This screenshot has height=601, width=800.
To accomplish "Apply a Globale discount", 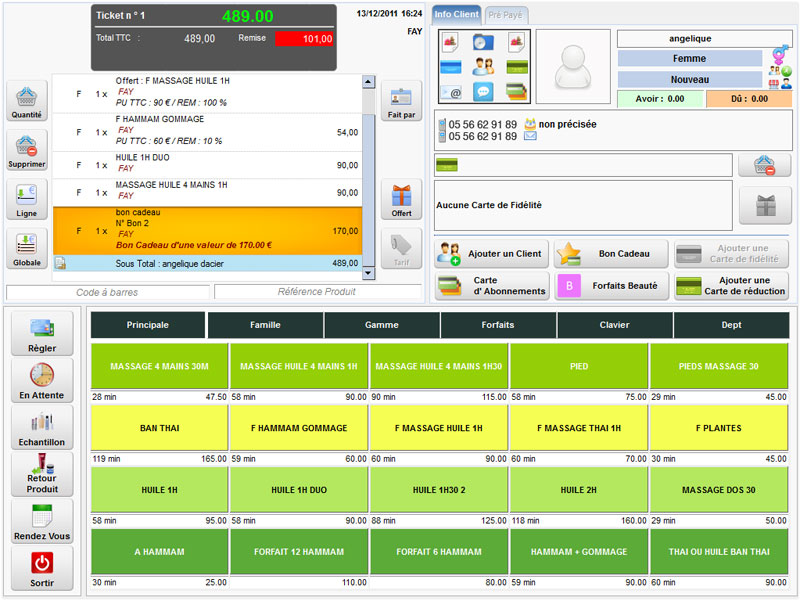I will (x=27, y=248).
